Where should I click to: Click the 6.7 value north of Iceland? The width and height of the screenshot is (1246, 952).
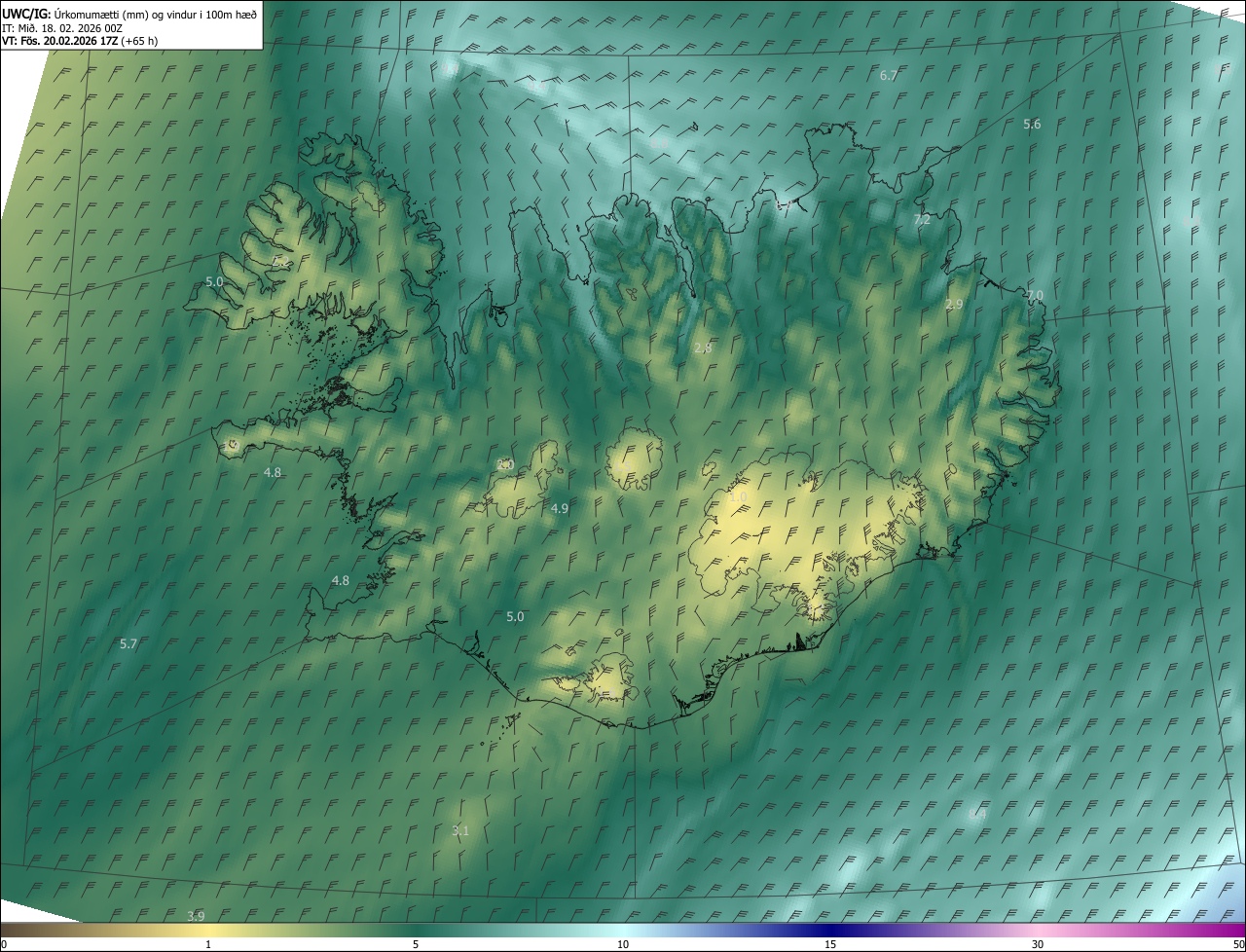888,75
